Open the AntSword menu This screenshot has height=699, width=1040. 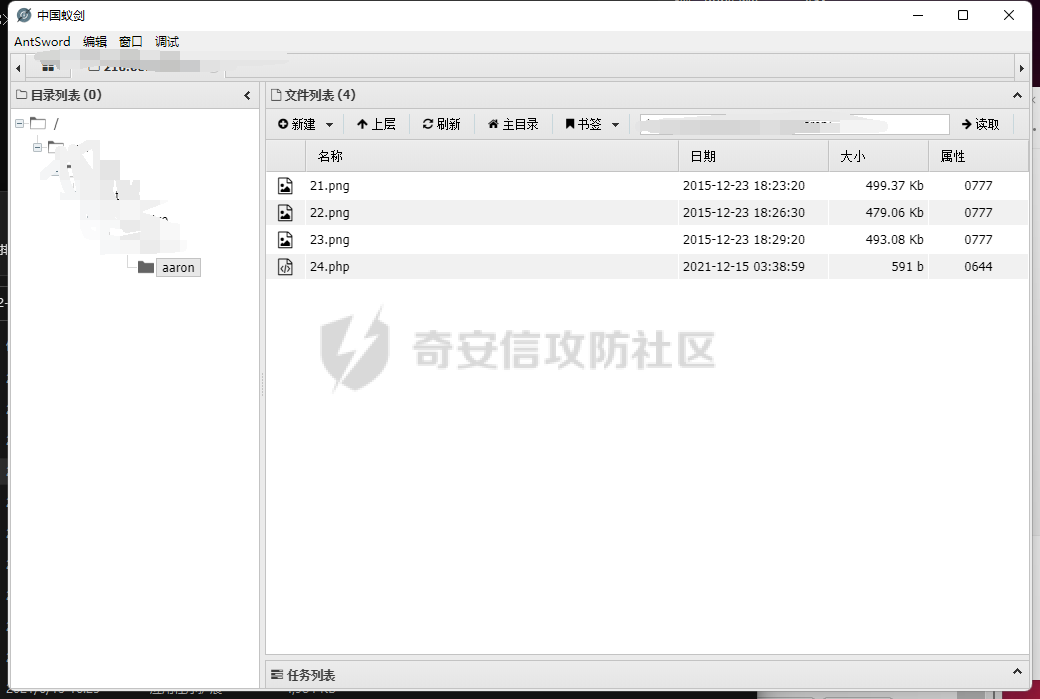(41, 41)
